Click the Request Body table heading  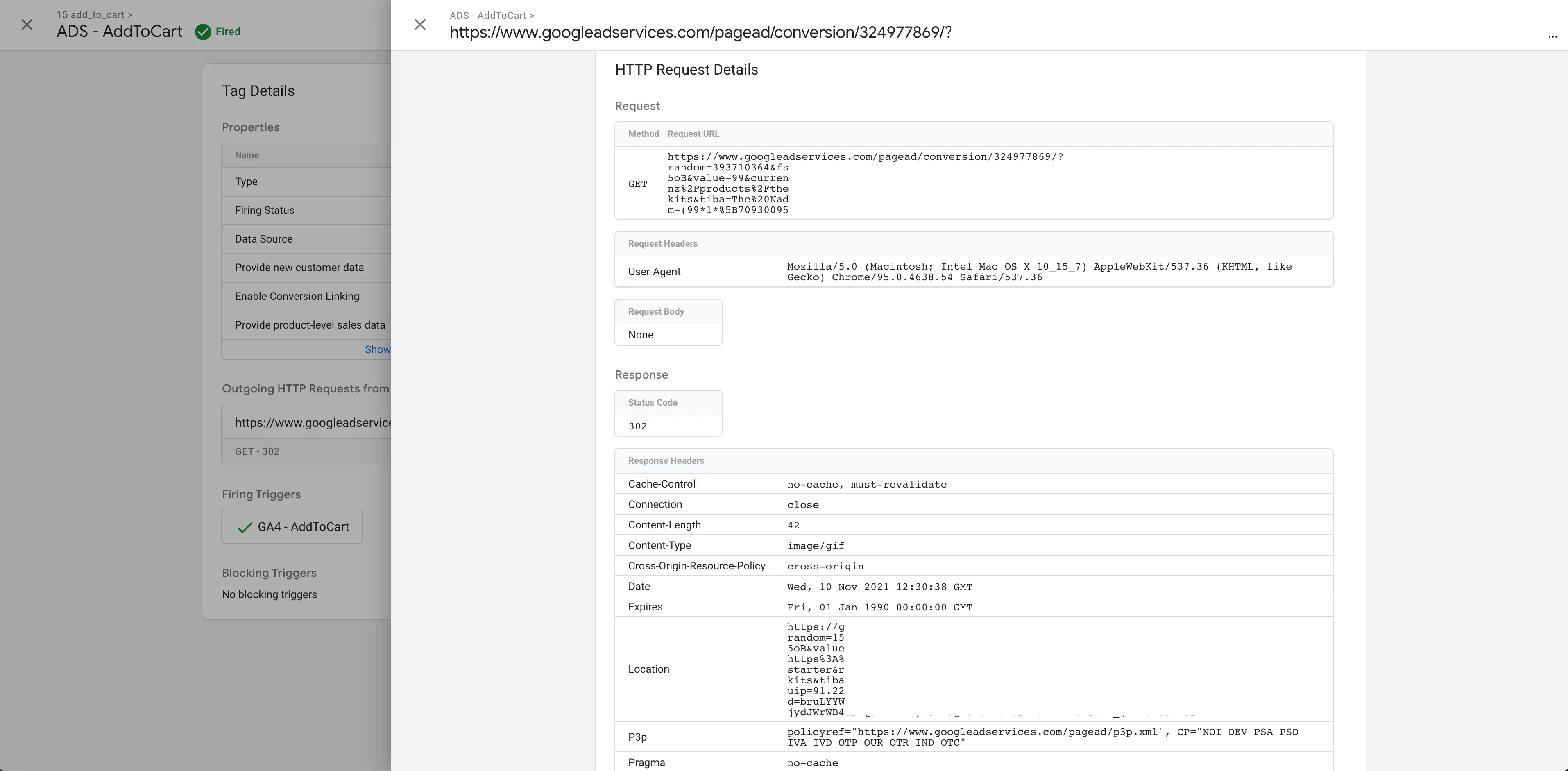point(656,312)
